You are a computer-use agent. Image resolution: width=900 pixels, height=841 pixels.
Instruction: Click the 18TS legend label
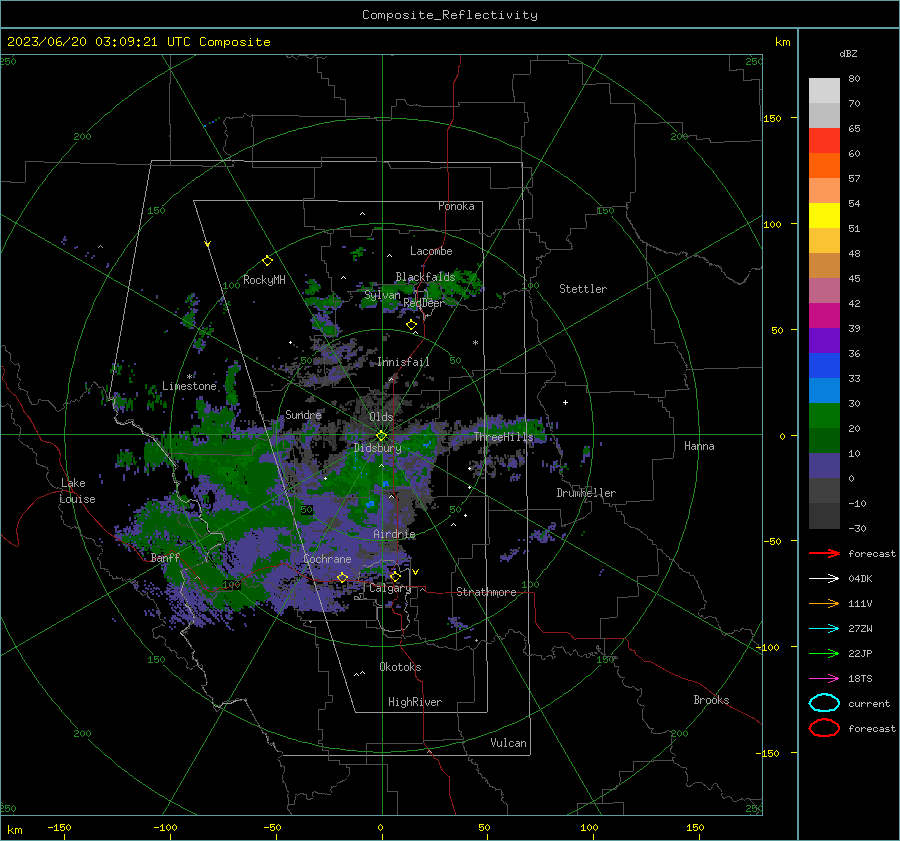(860, 679)
